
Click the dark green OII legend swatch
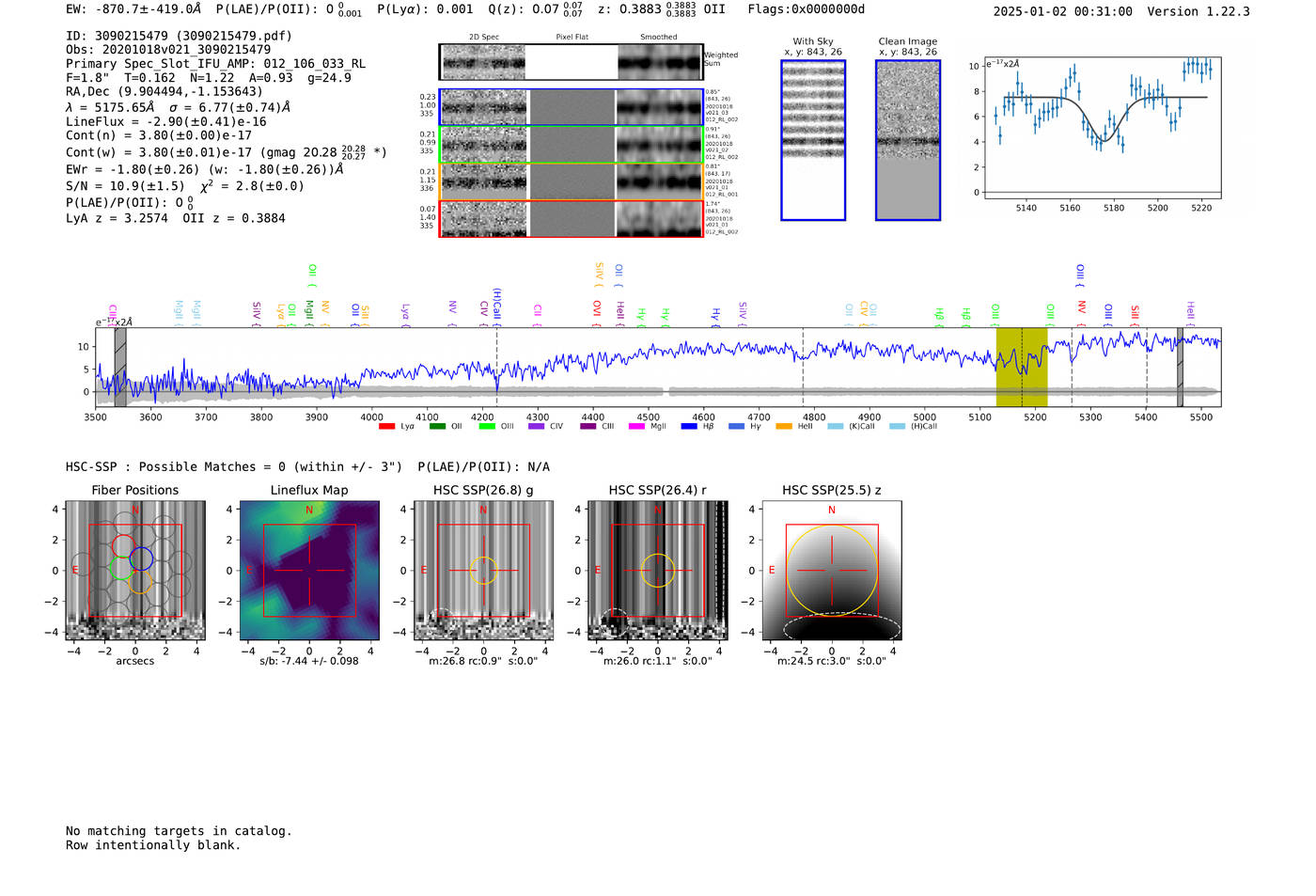click(x=437, y=427)
